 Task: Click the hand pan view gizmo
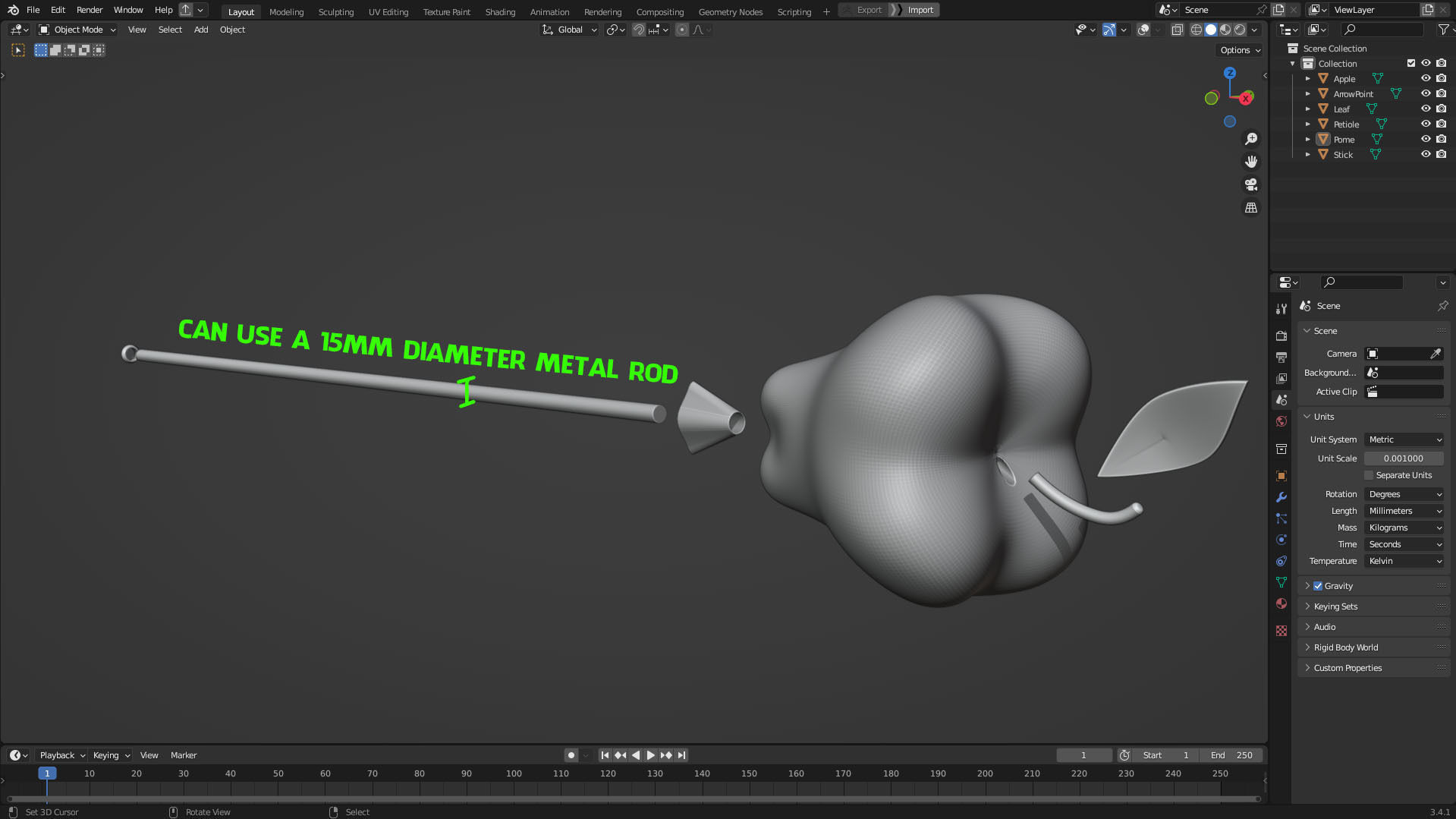[x=1251, y=162]
